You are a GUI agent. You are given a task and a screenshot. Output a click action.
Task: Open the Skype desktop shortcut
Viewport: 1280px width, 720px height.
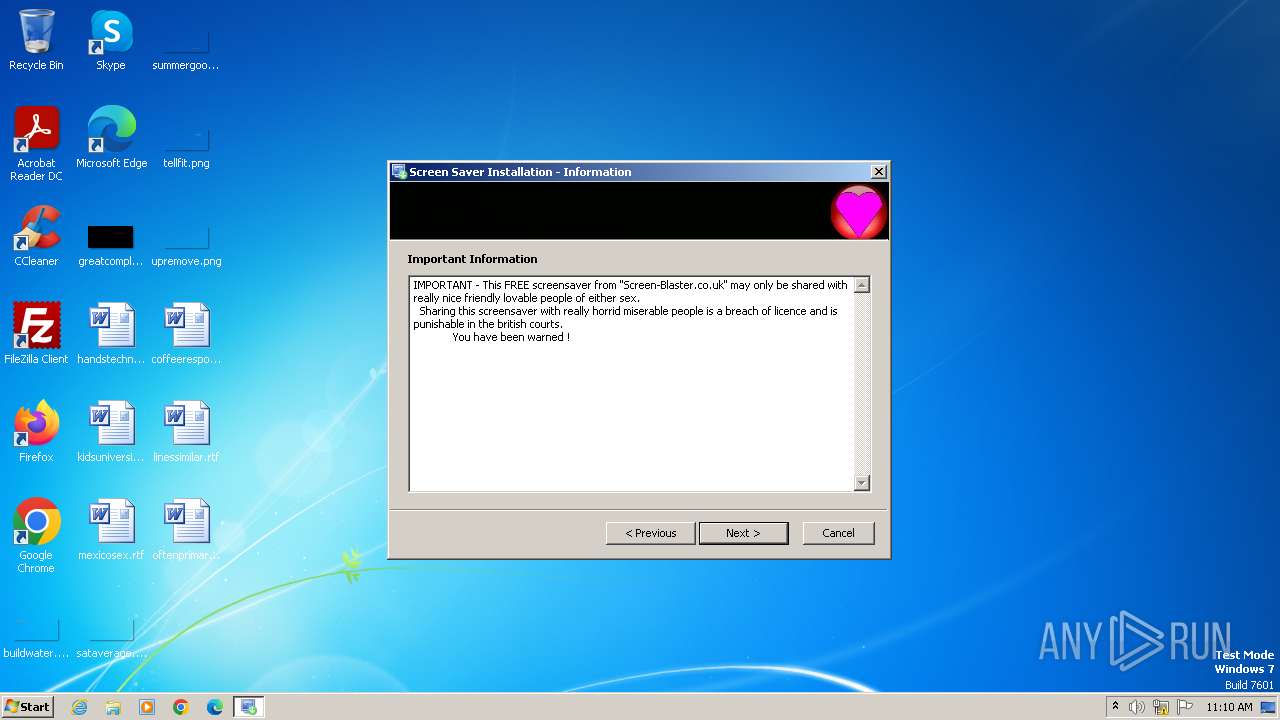click(x=111, y=40)
